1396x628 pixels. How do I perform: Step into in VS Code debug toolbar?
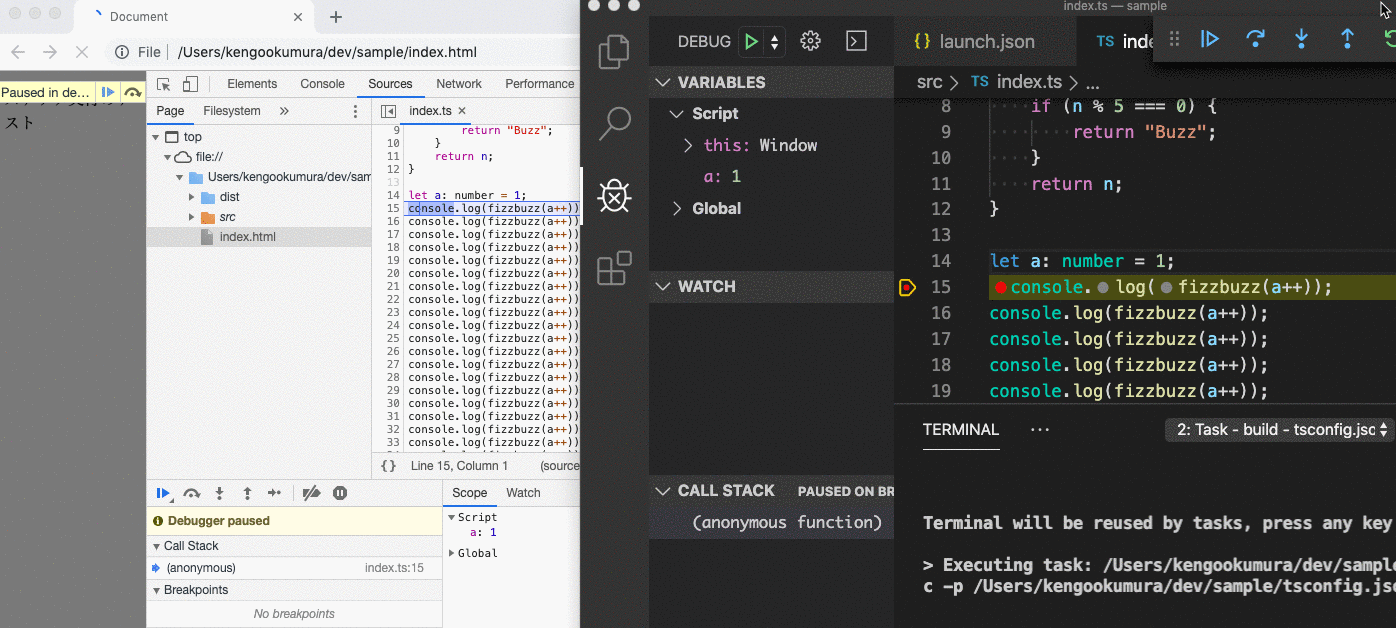[1301, 39]
